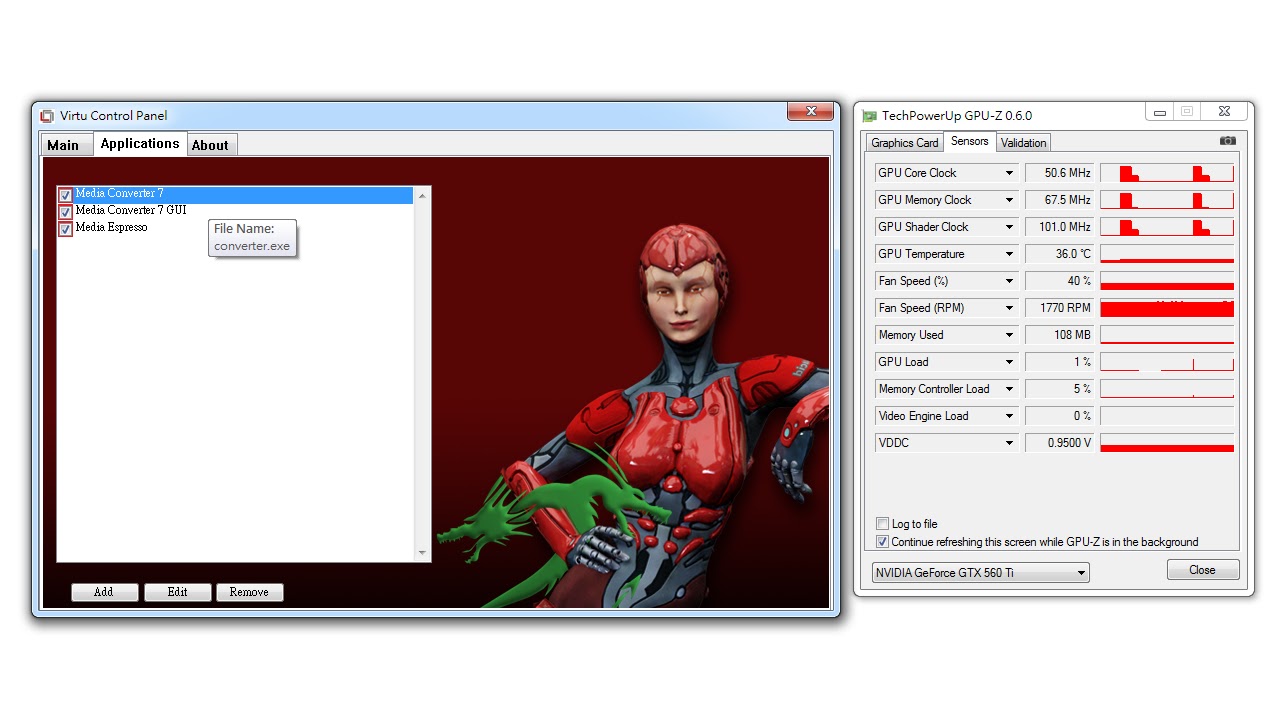Toggle the Media Converter 7 checkbox
The height and width of the screenshot is (720, 1280).
coord(66,195)
